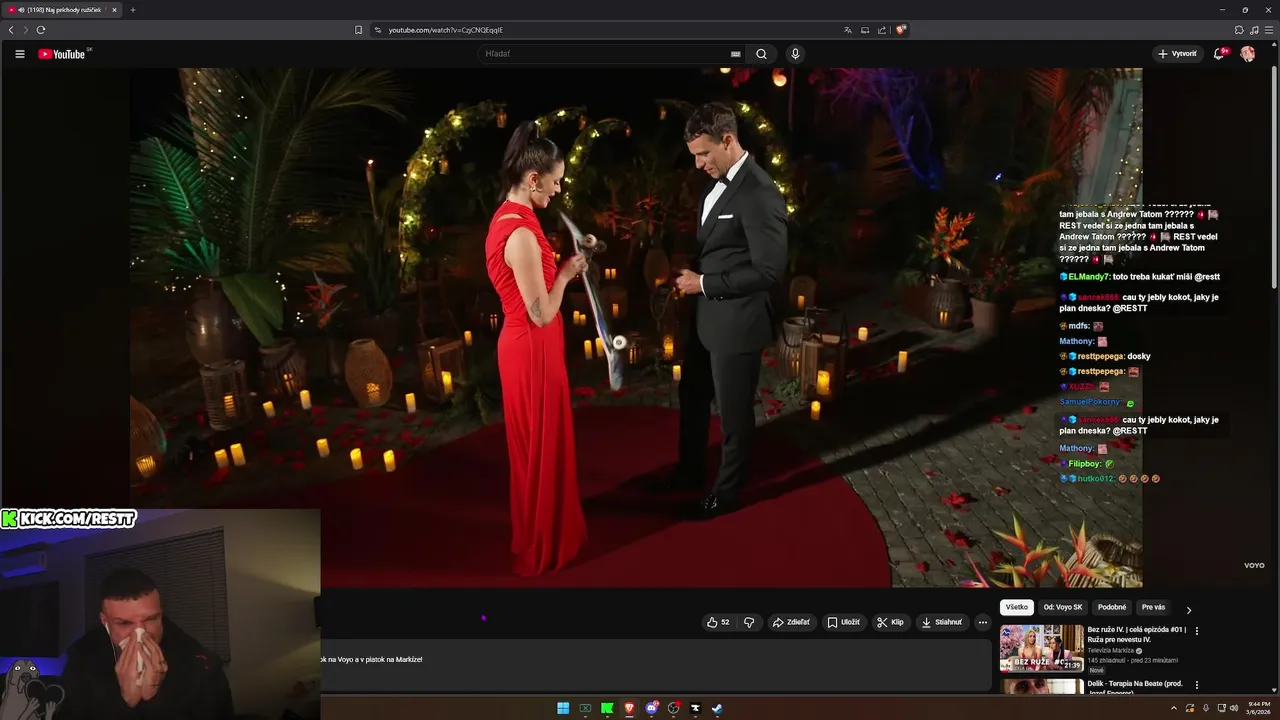Image resolution: width=1280 pixels, height=720 pixels.
Task: Open the translate page icon
Action: pos(848,30)
